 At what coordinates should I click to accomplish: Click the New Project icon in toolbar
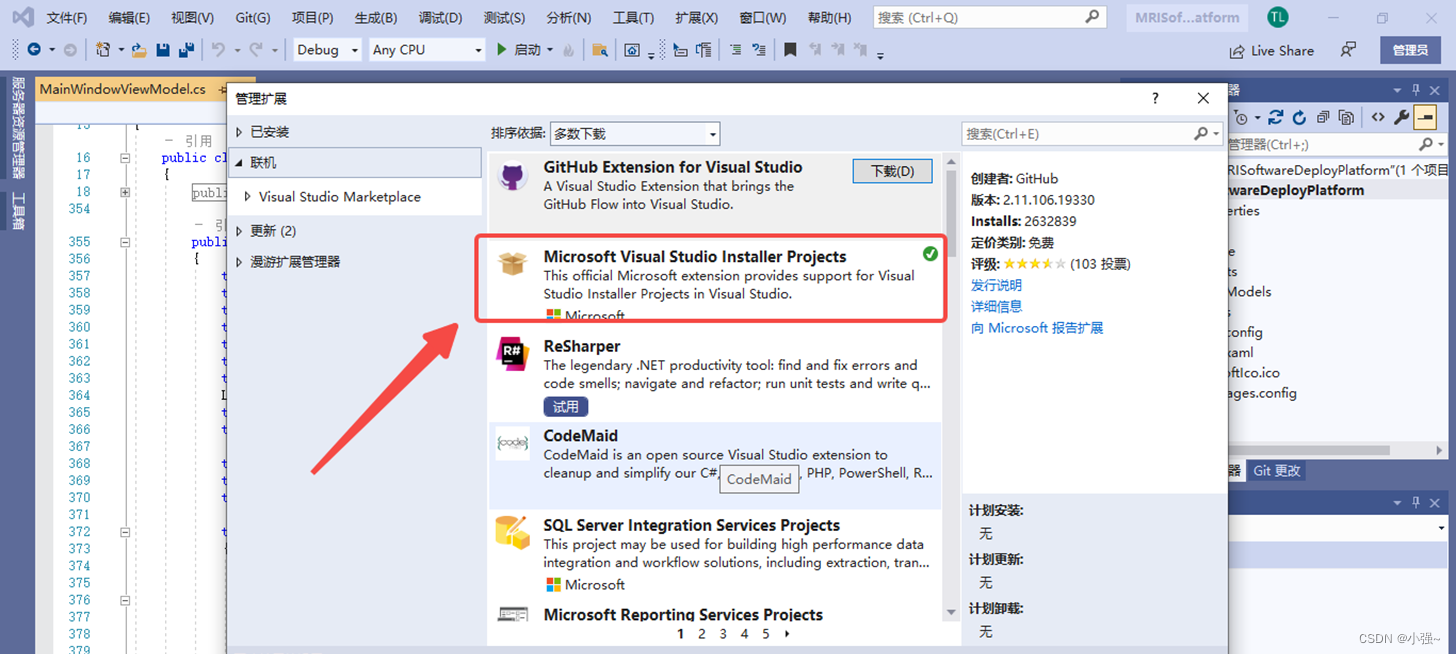coord(103,50)
